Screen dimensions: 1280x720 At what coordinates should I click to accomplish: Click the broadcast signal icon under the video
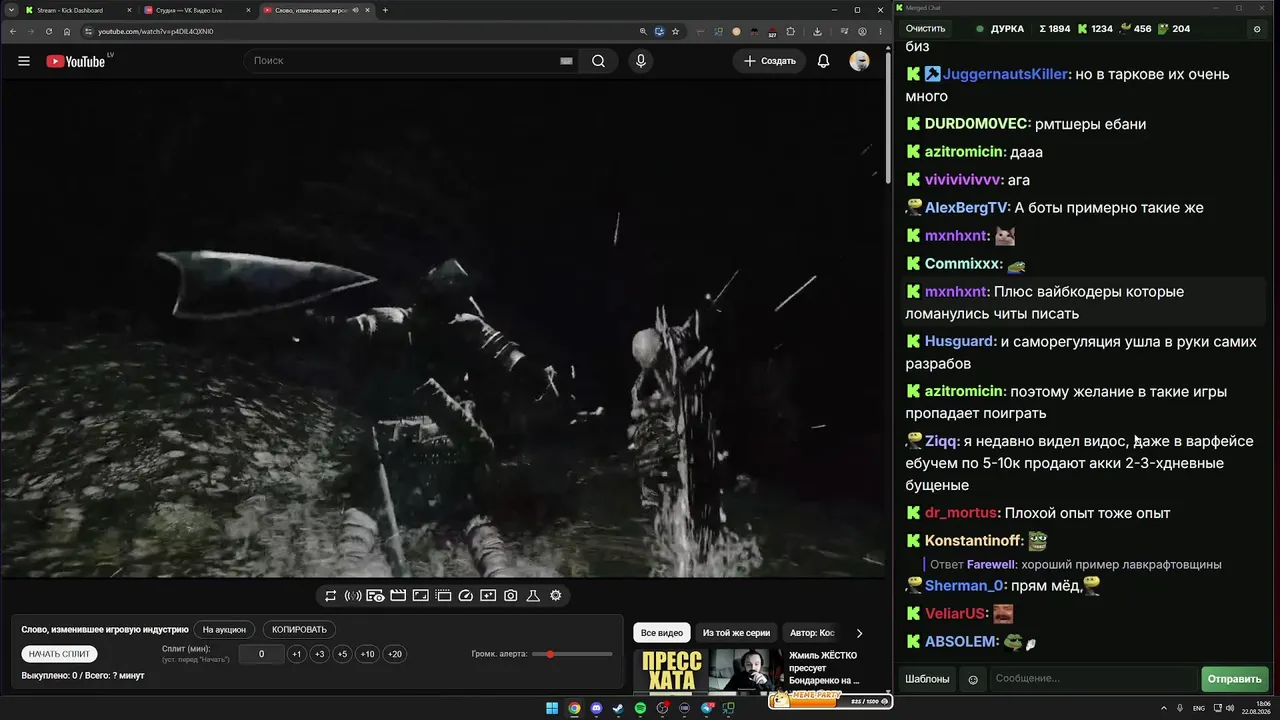pyautogui.click(x=353, y=596)
